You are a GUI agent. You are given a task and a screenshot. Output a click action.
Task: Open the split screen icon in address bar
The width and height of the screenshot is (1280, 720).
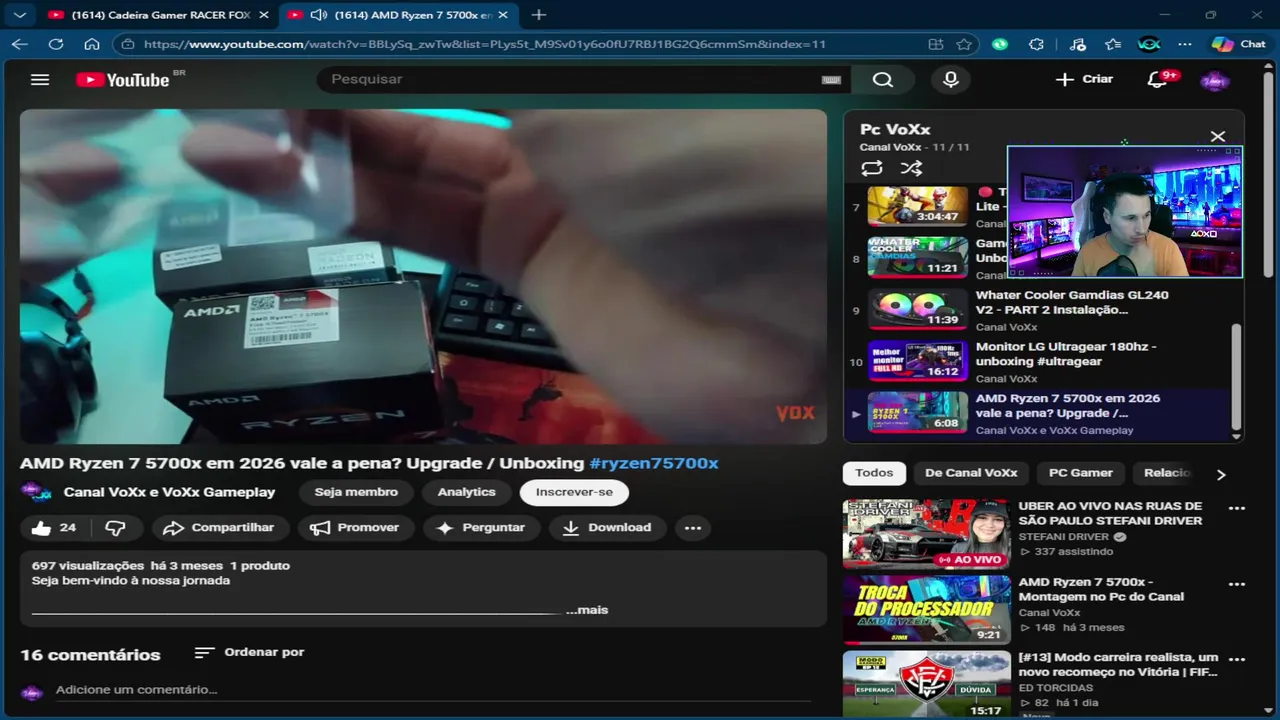pos(936,44)
